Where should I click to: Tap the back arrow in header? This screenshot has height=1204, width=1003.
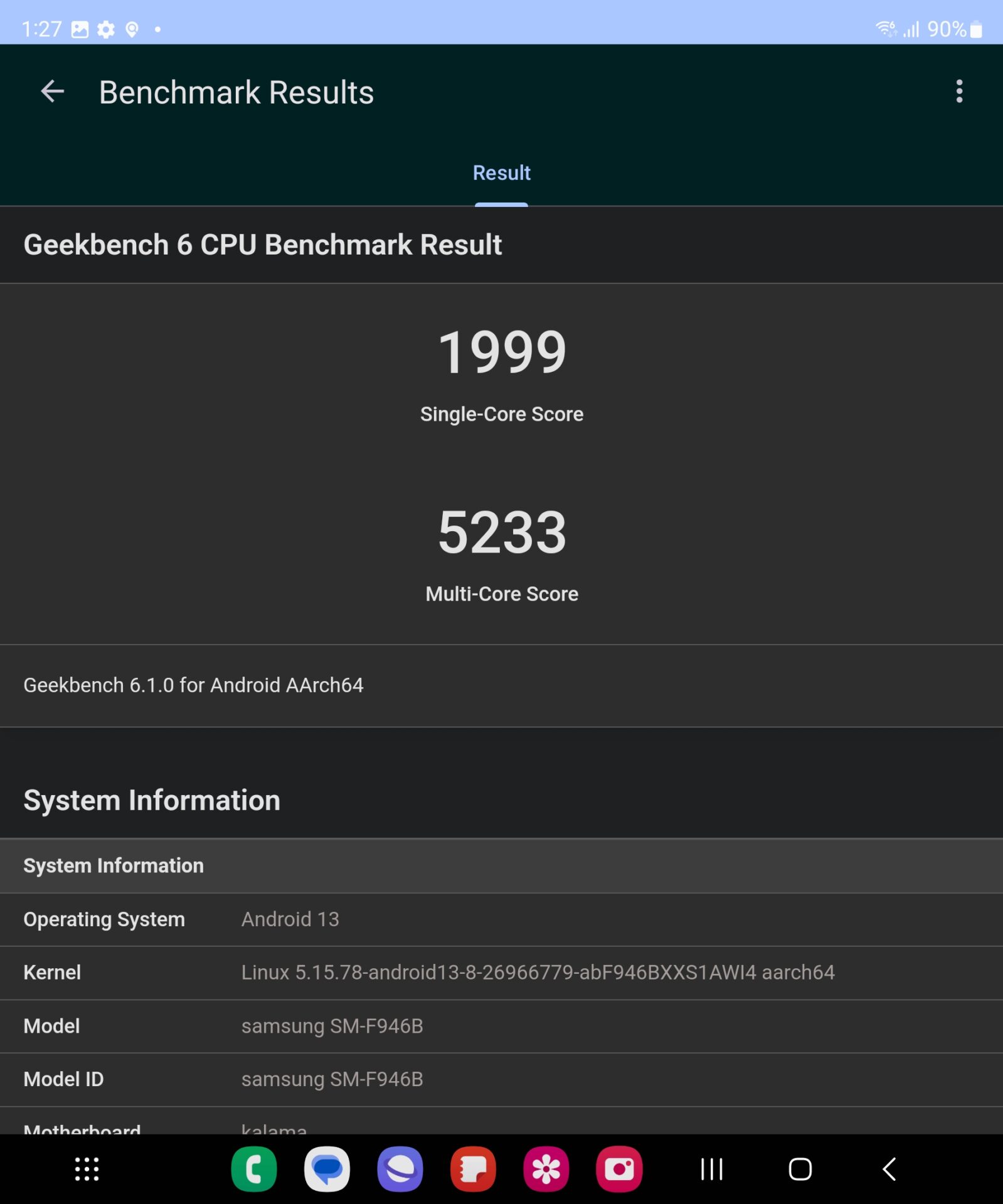pyautogui.click(x=52, y=92)
